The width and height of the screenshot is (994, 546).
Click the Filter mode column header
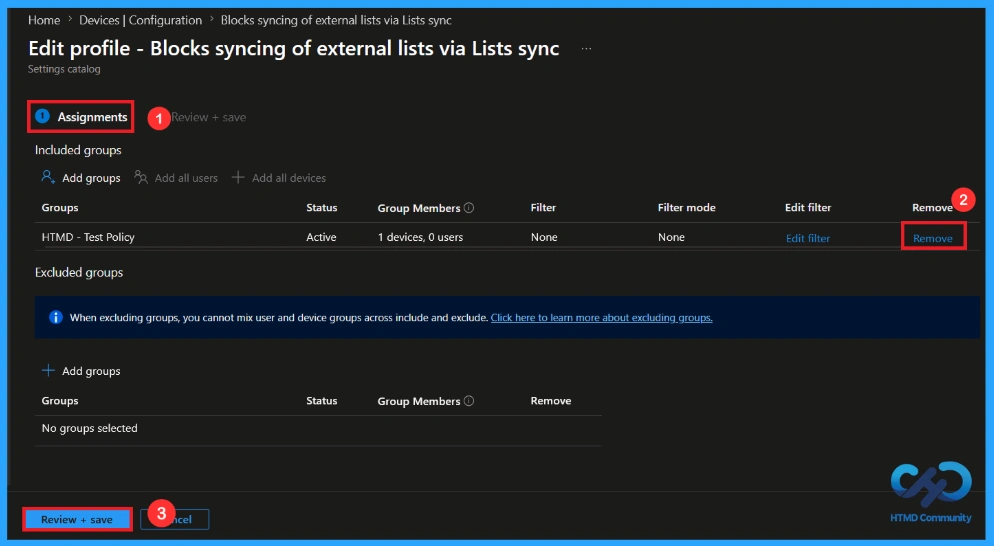click(687, 207)
